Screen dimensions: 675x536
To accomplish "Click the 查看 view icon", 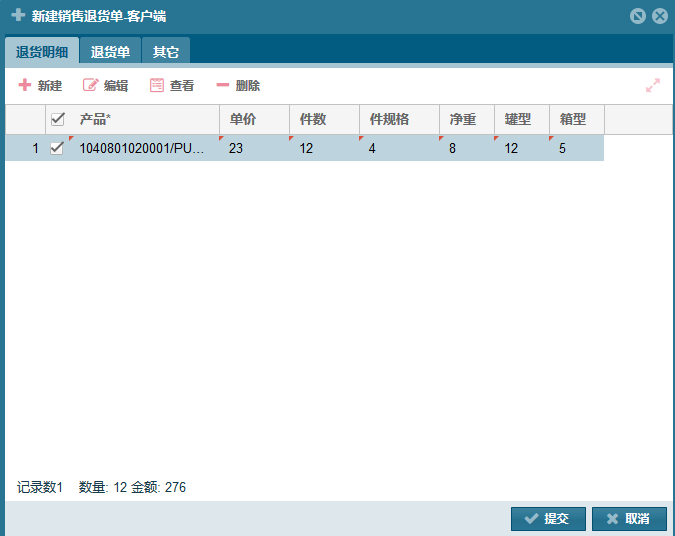I will 157,86.
